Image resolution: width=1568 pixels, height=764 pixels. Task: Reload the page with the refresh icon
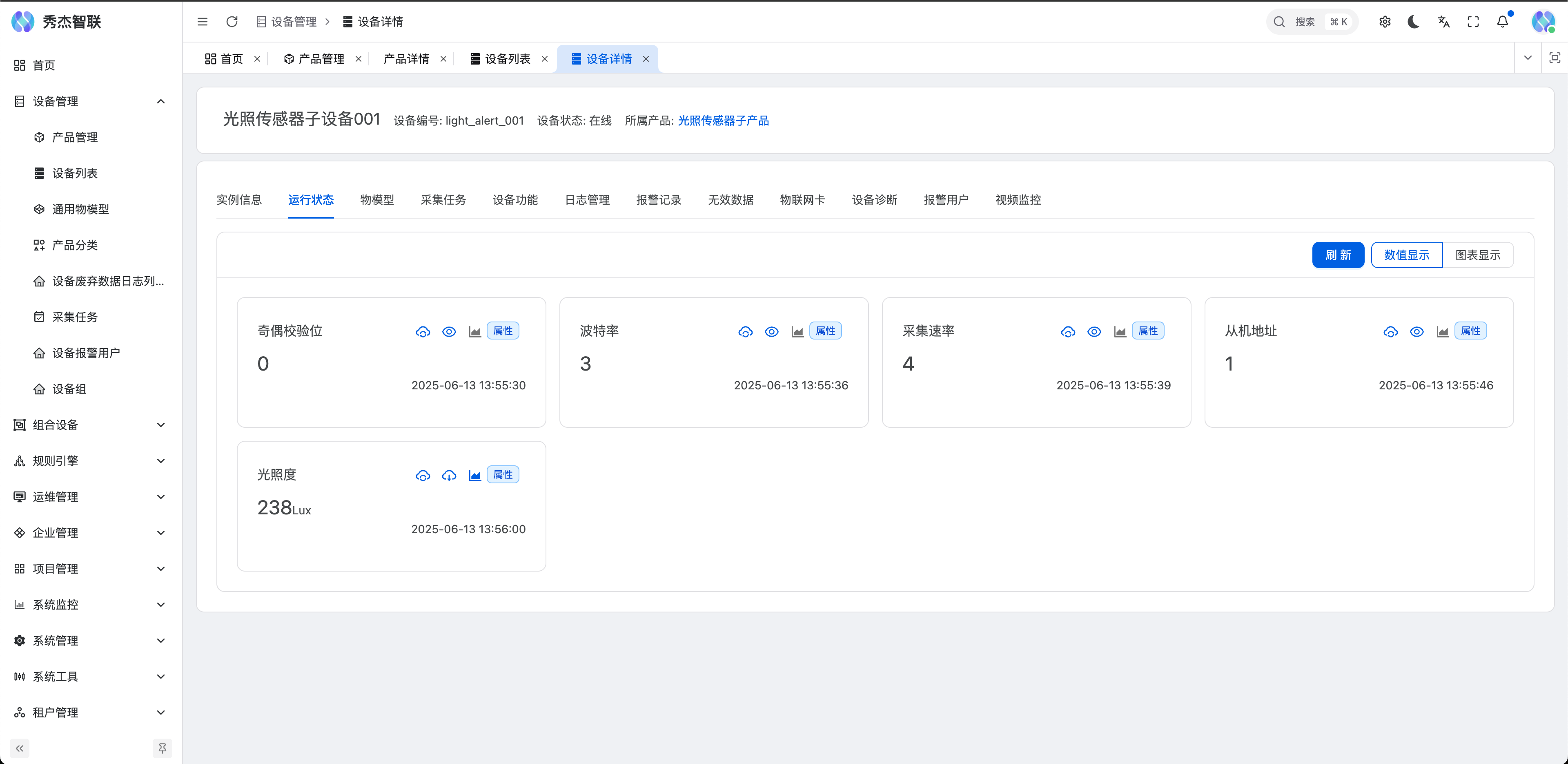click(232, 21)
